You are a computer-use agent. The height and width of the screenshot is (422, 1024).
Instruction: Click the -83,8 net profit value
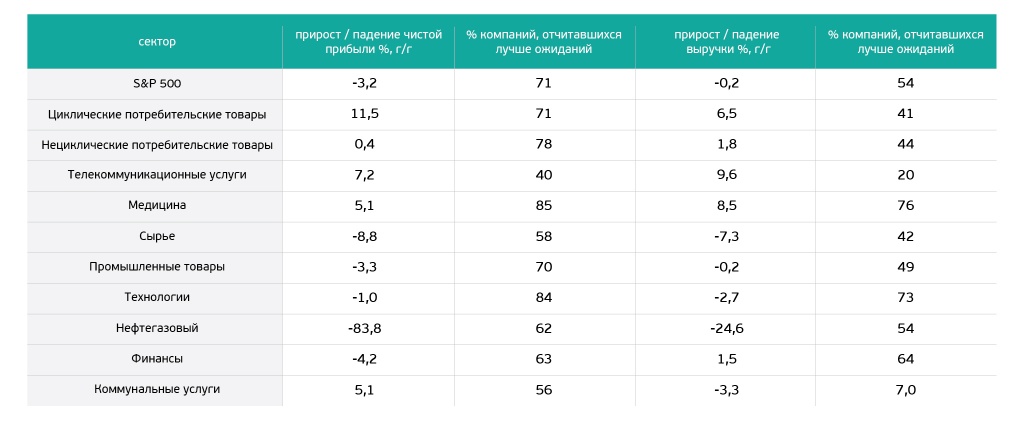pyautogui.click(x=364, y=328)
